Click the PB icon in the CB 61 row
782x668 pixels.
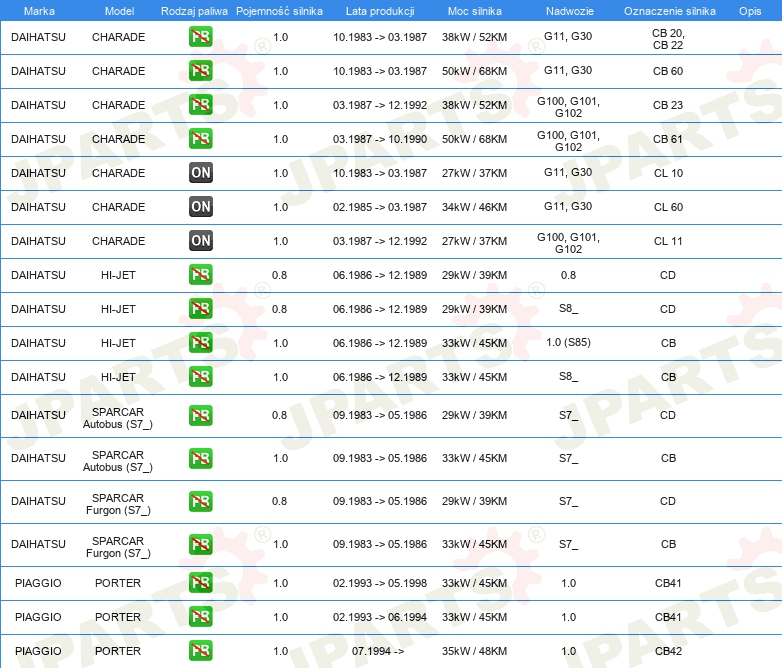(200, 139)
